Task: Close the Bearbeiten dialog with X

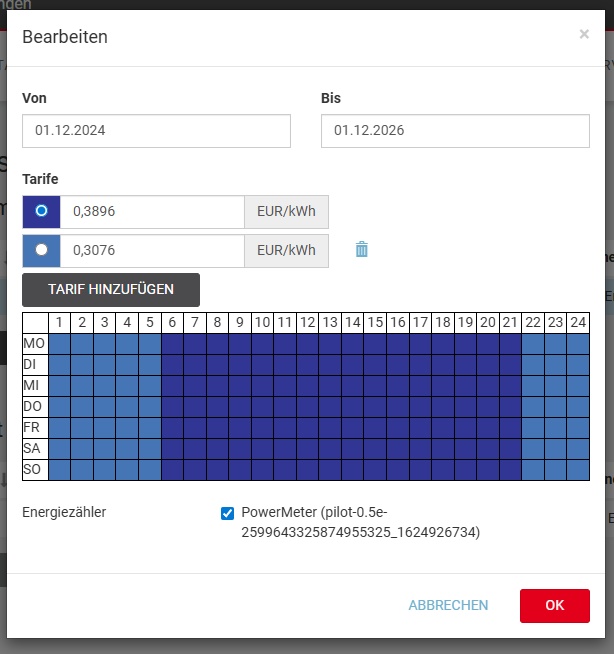Action: pos(584,35)
